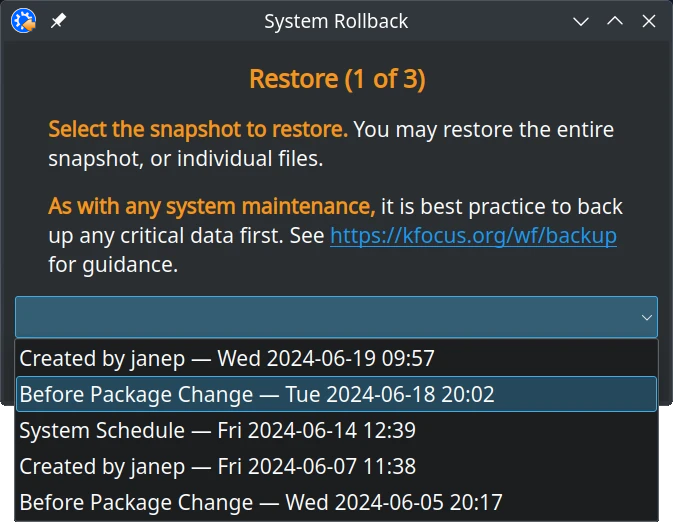The width and height of the screenshot is (673, 522).
Task: Click the 'You may restore the entire' sentence
Action: click(484, 129)
